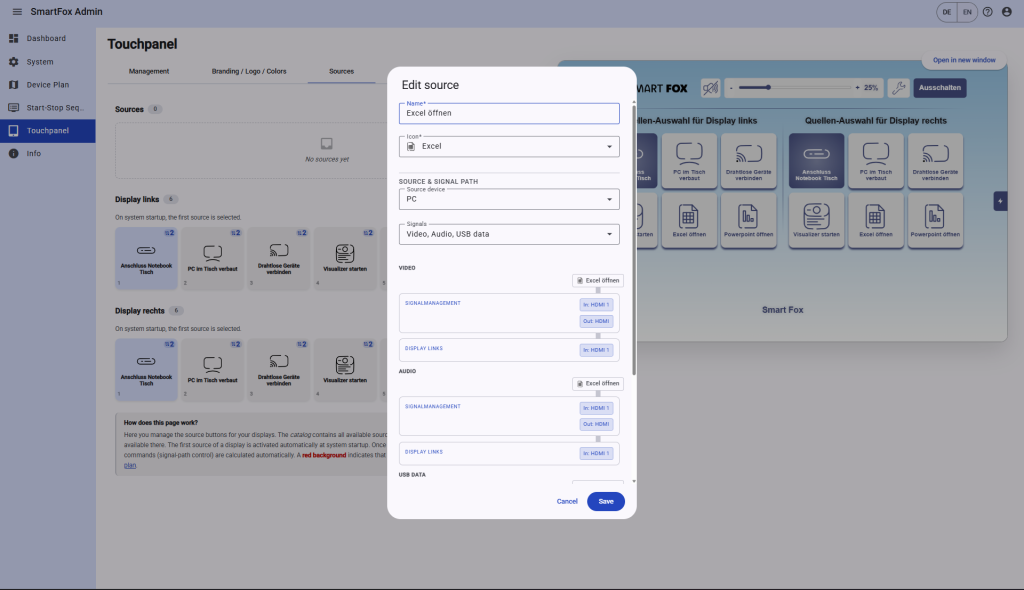Select Touchpanel in the sidebar
The image size is (1024, 590).
pos(48,131)
